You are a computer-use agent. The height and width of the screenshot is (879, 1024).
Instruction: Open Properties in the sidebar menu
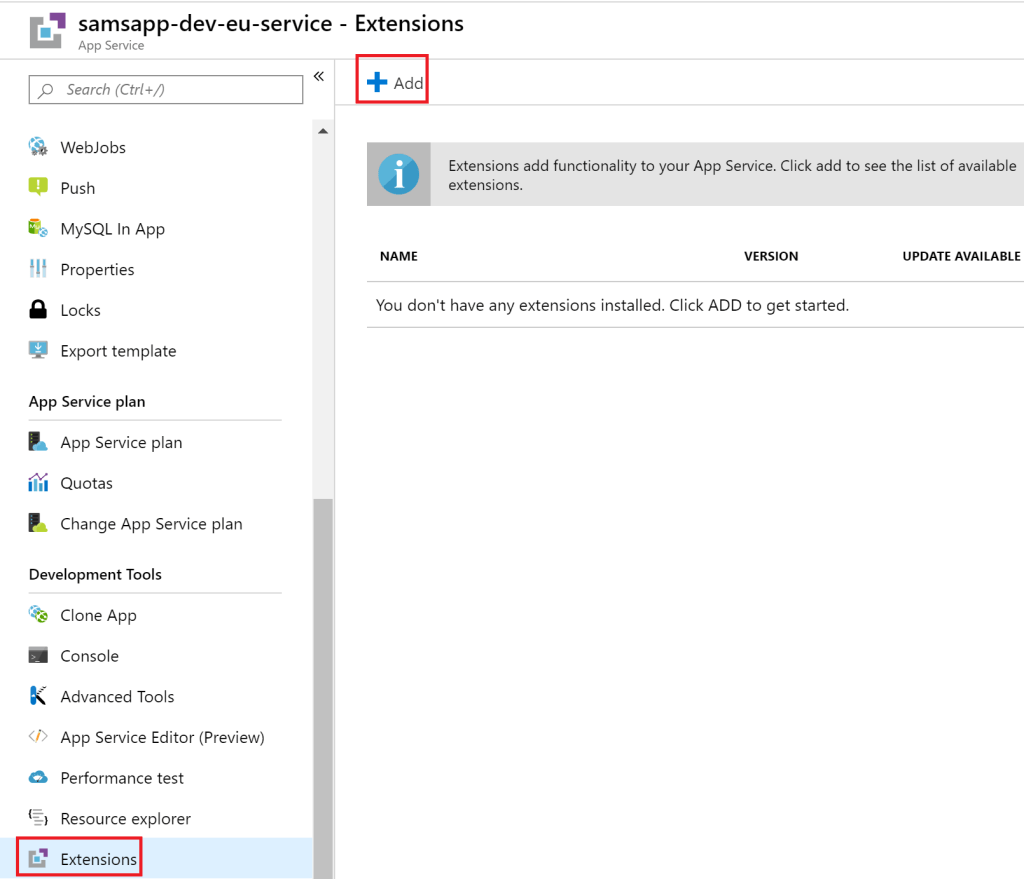(x=97, y=270)
